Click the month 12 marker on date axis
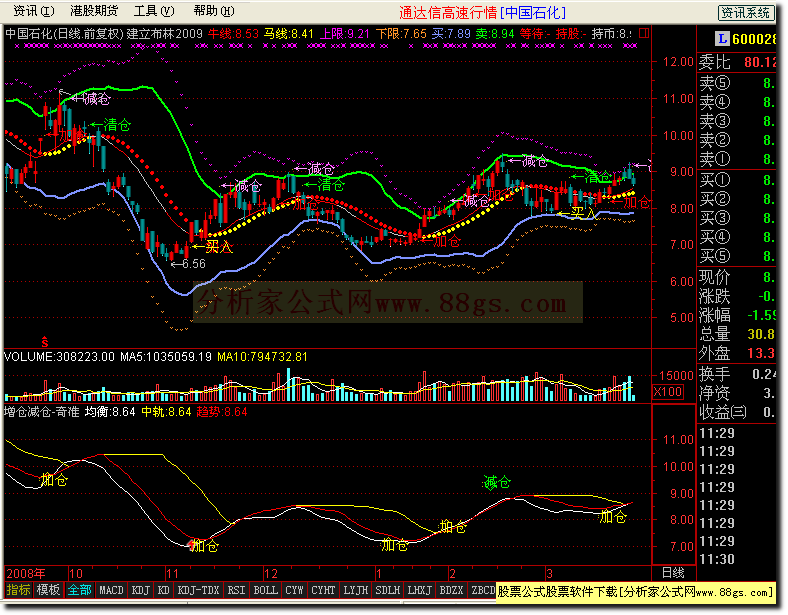Viewport: 788px width, 615px height. pyautogui.click(x=270, y=573)
